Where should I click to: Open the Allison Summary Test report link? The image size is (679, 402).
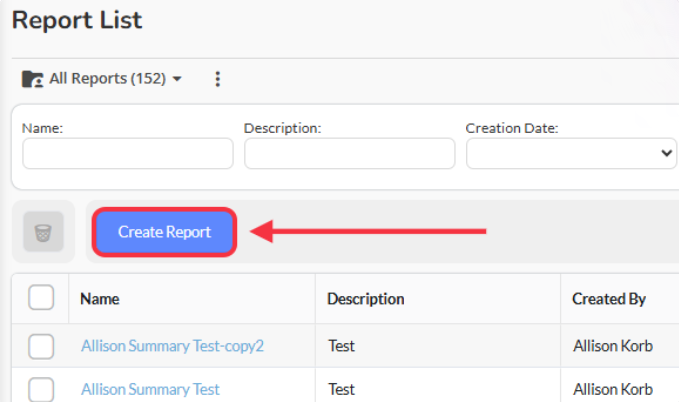coord(150,389)
